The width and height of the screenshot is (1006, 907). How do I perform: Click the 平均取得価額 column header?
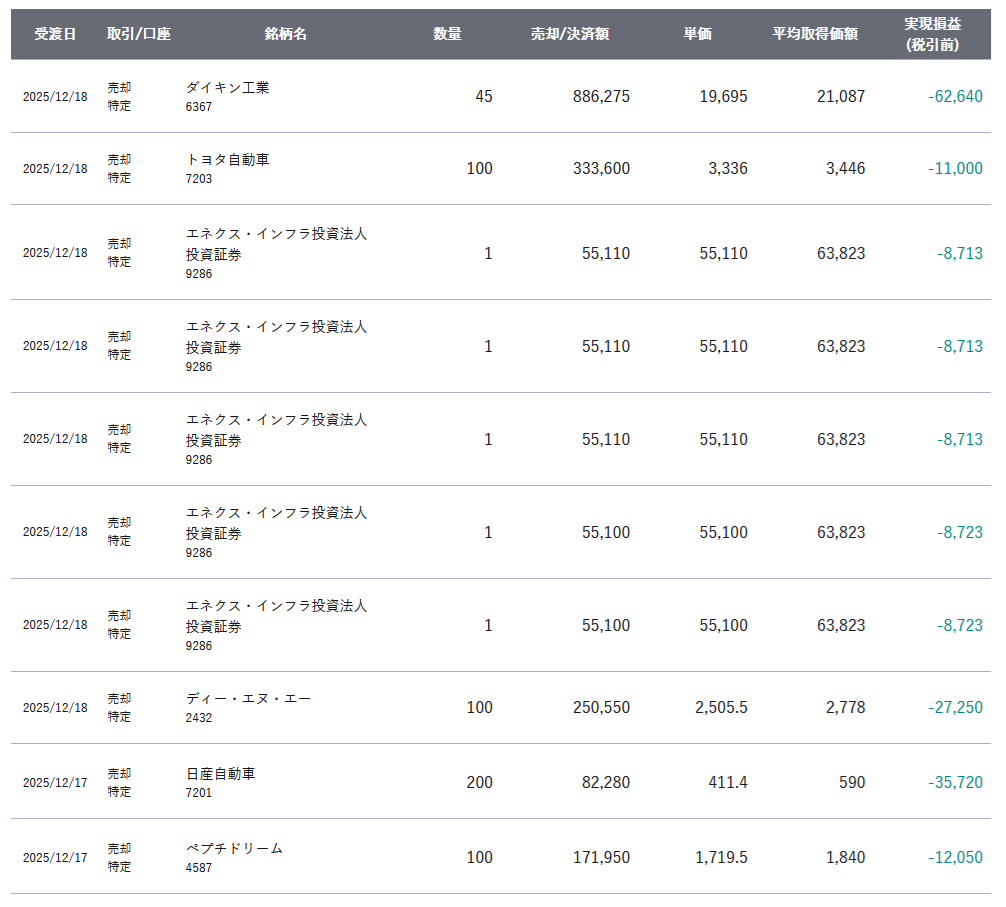(x=815, y=34)
